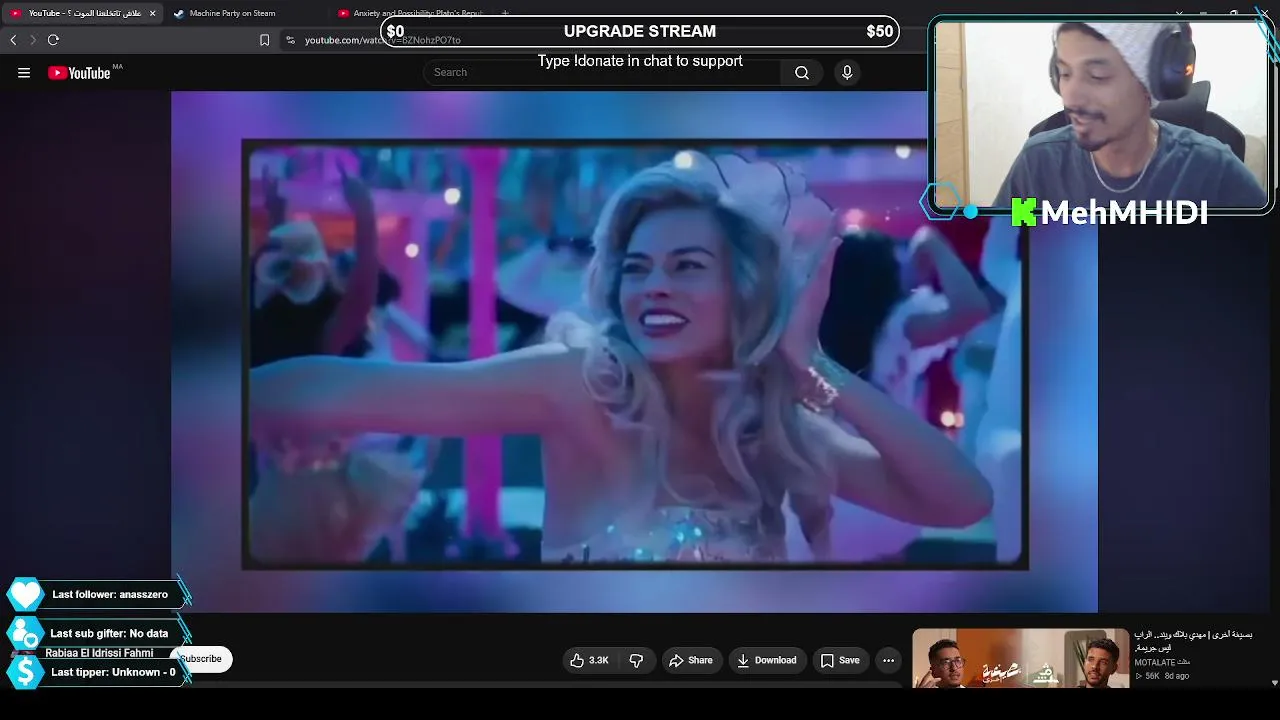
Task: Like the video with 3.3K likes
Action: point(589,660)
